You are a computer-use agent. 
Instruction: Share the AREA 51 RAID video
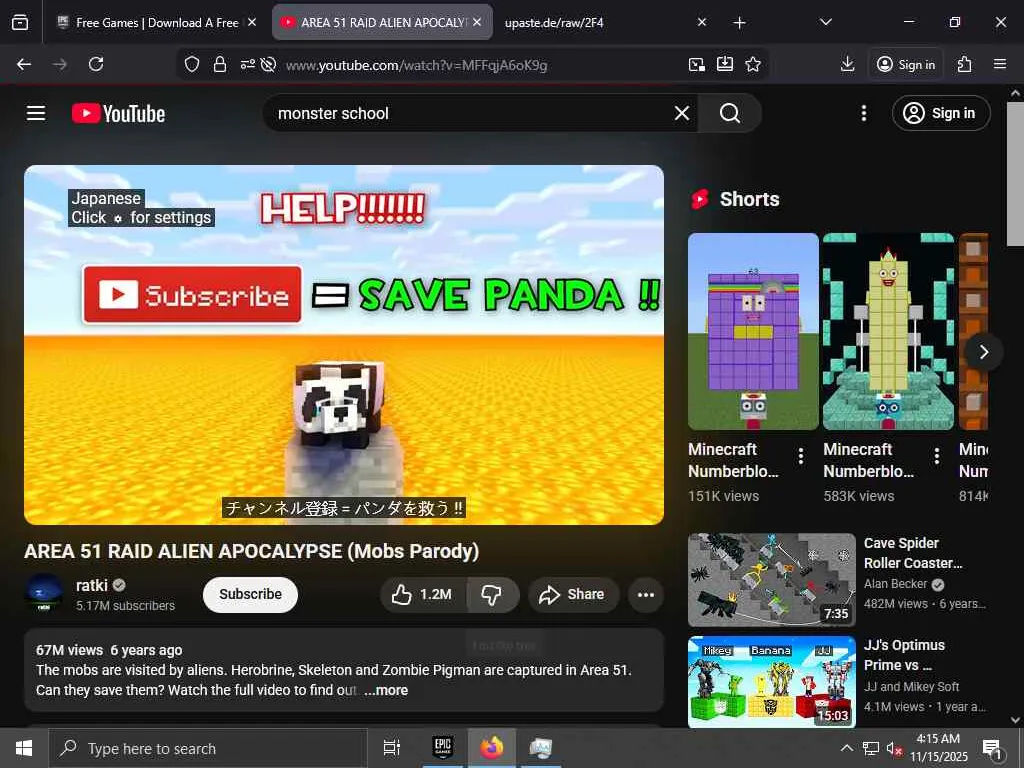tap(572, 594)
